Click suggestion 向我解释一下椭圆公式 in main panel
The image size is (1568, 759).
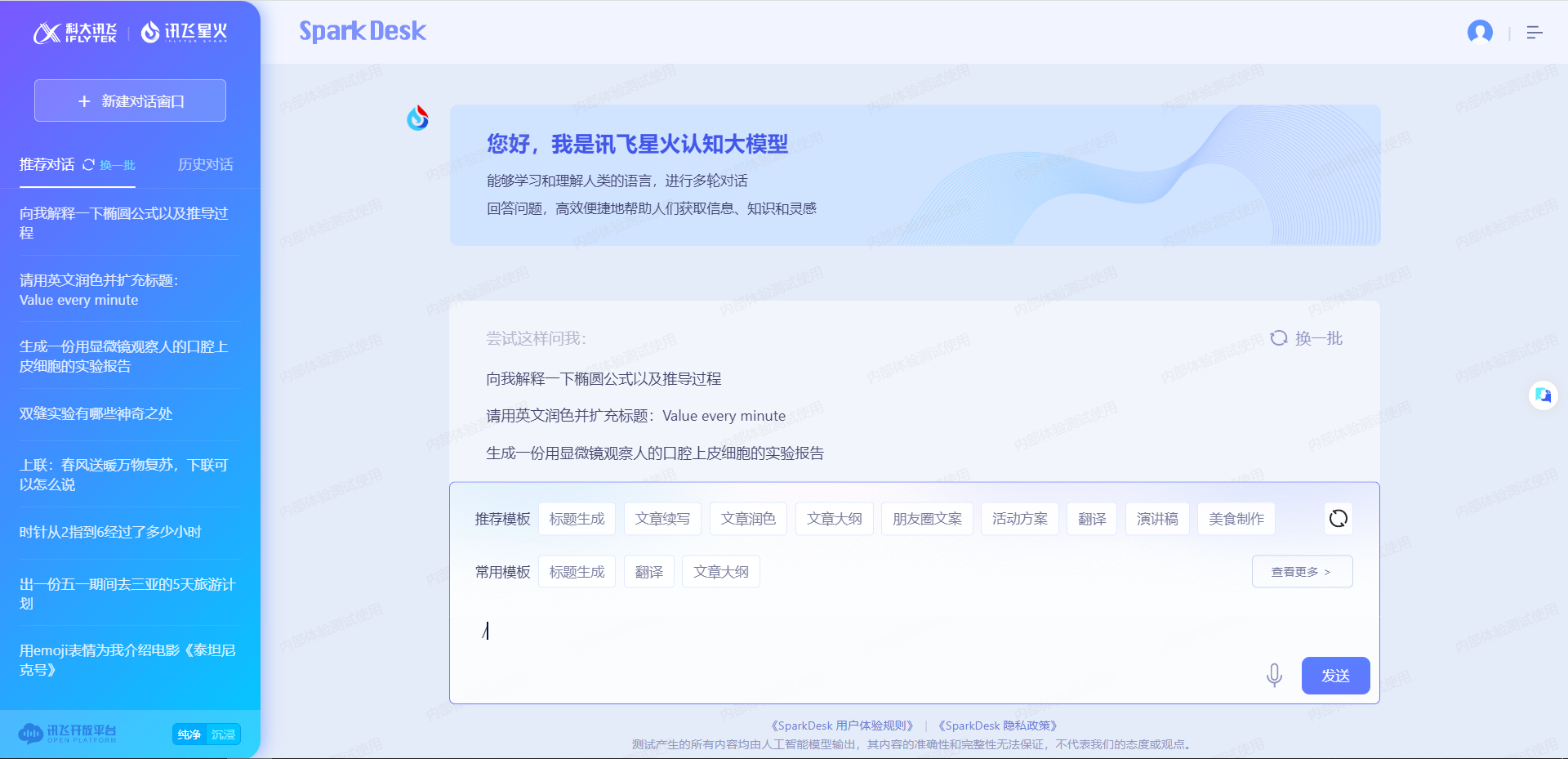pos(604,379)
